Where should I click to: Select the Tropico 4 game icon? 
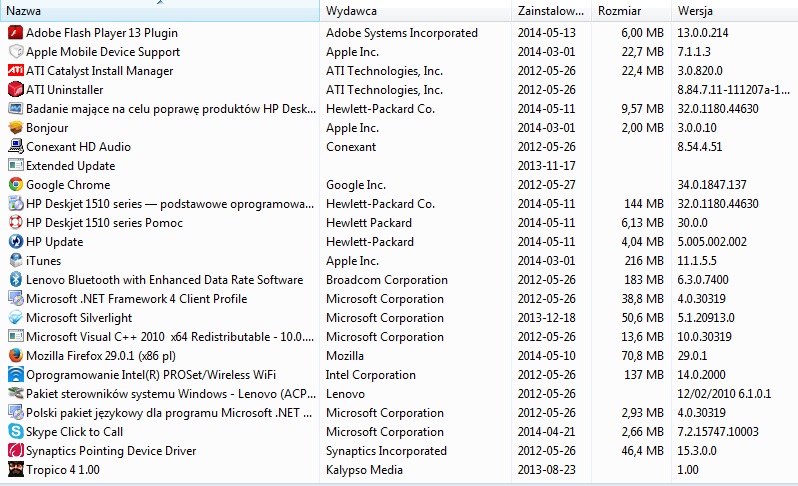tap(16, 469)
